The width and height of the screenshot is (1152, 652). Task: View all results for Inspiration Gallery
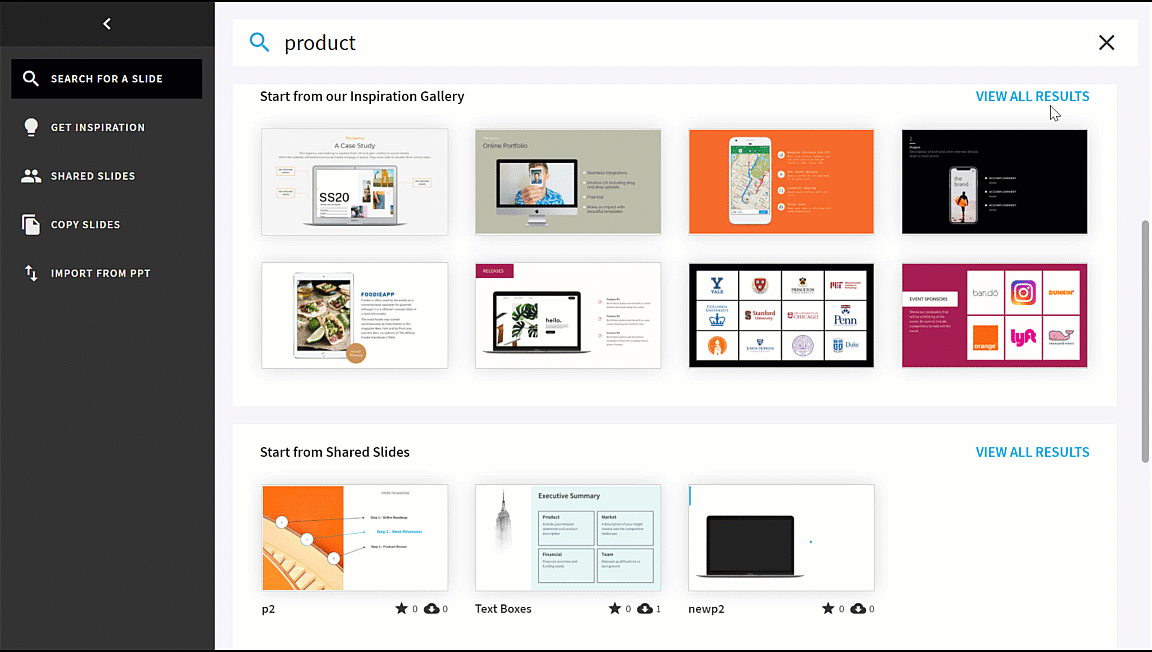tap(1032, 96)
